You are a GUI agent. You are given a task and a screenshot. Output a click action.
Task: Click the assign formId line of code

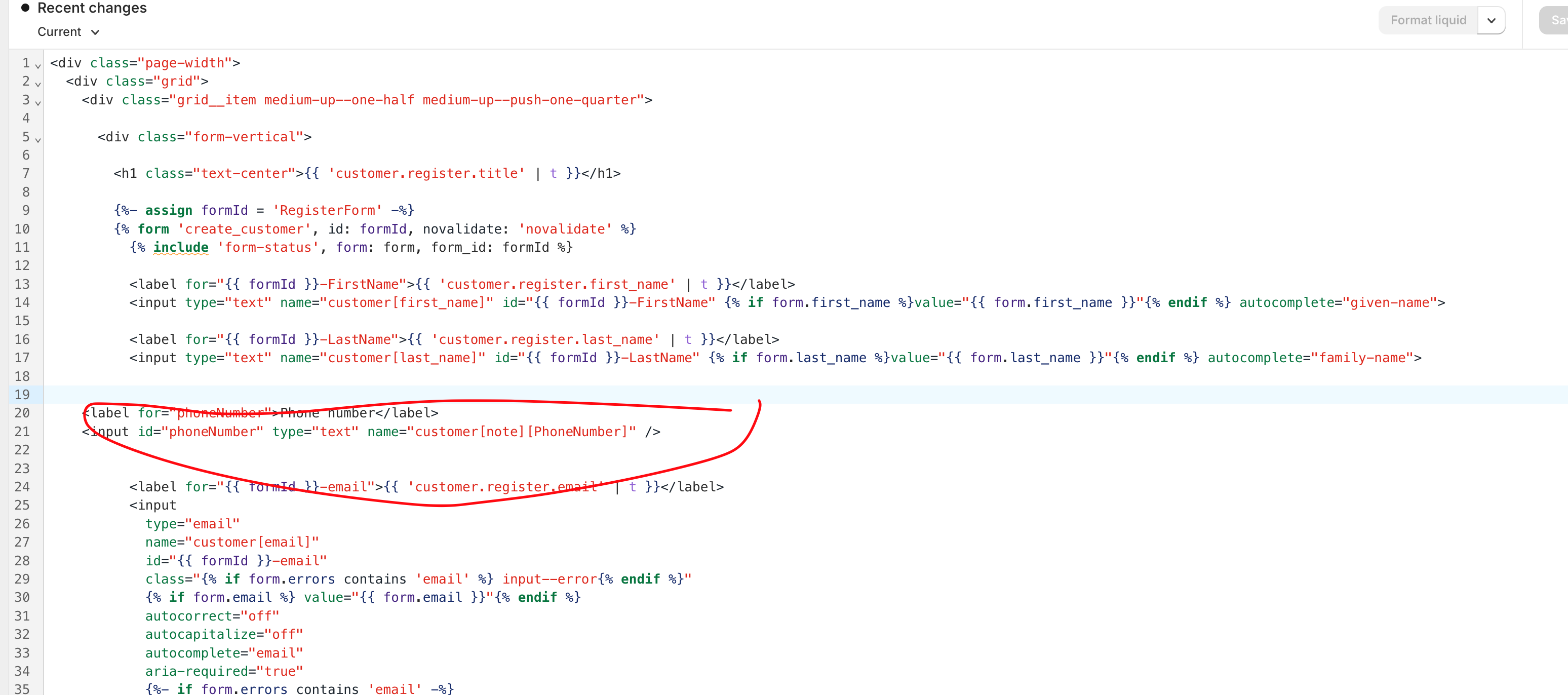click(x=263, y=210)
